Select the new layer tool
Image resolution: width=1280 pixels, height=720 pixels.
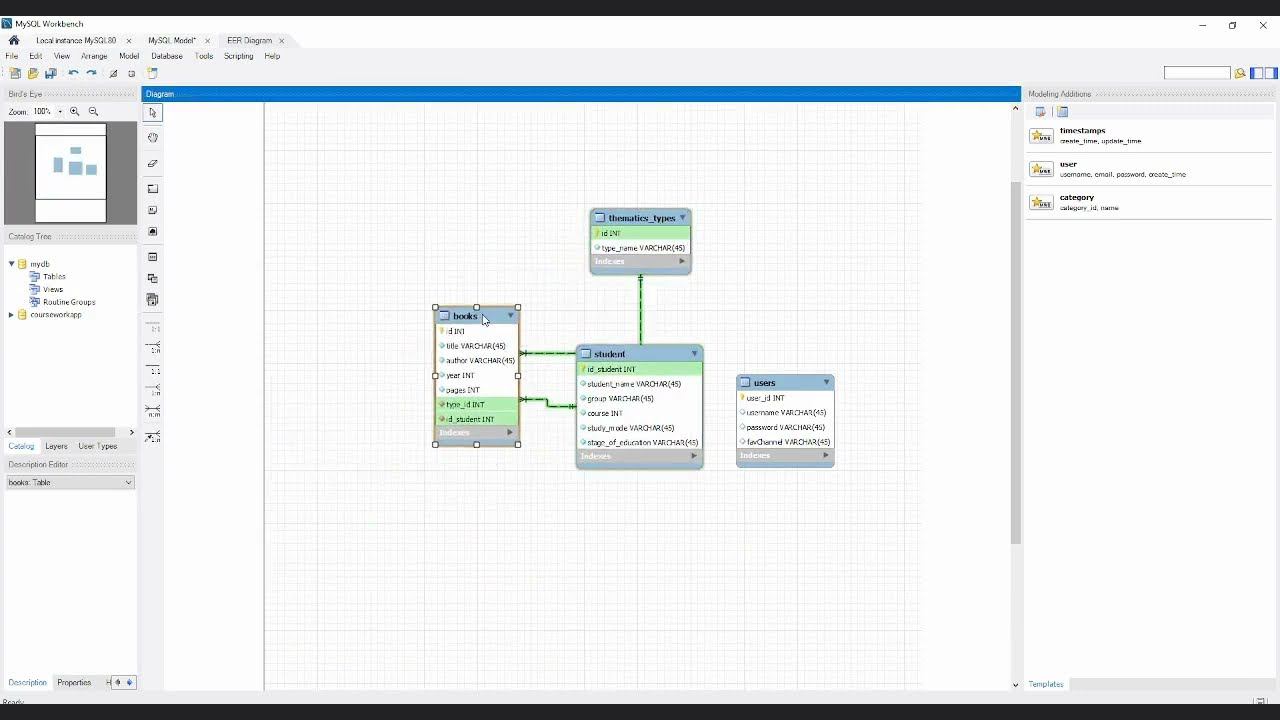click(153, 188)
